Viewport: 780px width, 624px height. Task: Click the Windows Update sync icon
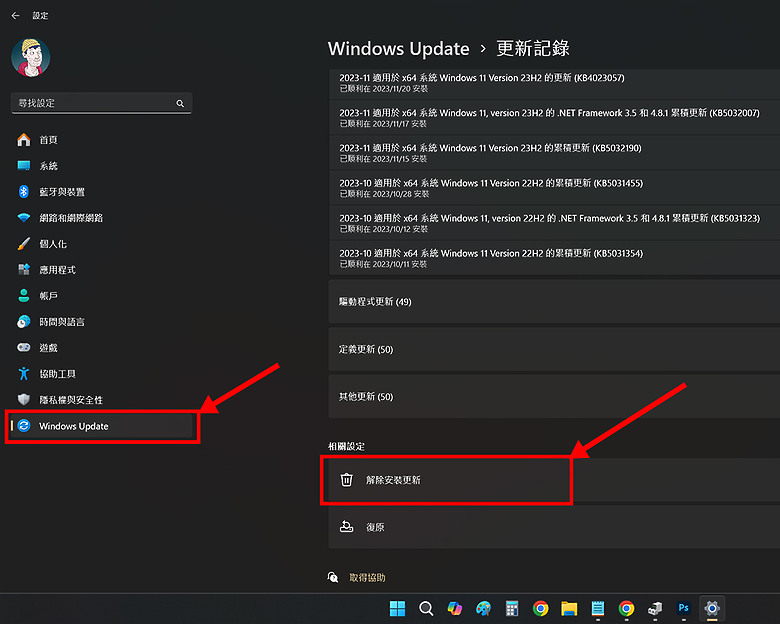[23, 426]
